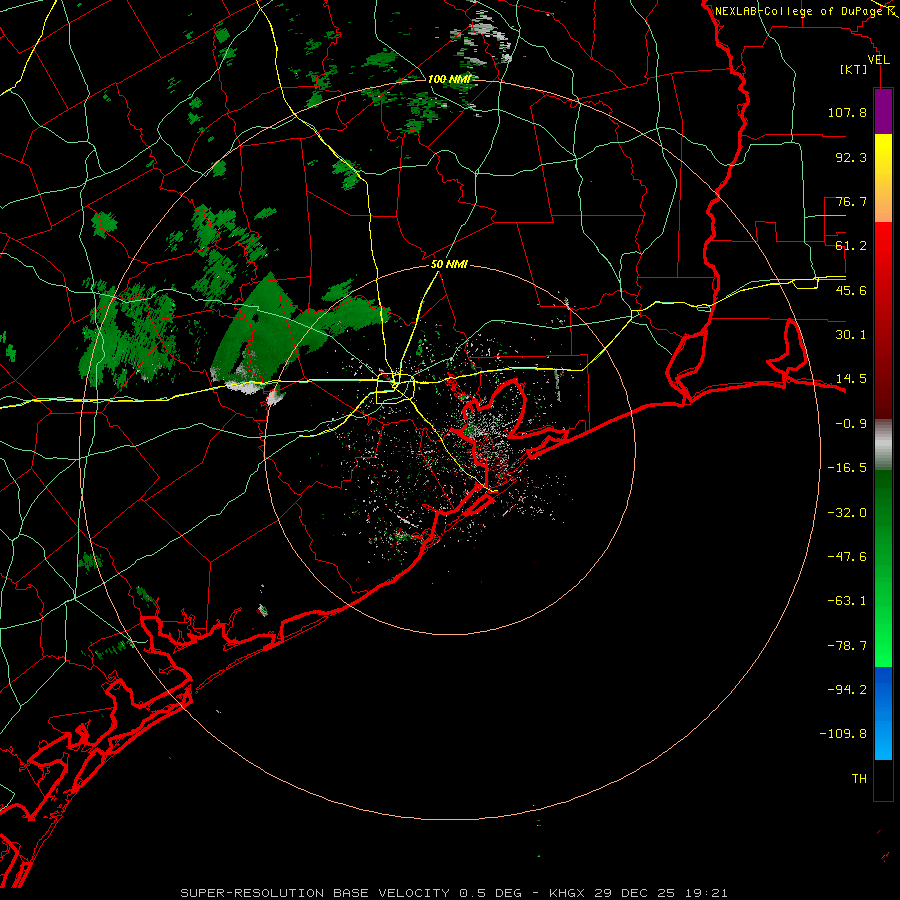The image size is (900, 900).
Task: Click the -32.0 value on velocity scale
Action: [847, 513]
